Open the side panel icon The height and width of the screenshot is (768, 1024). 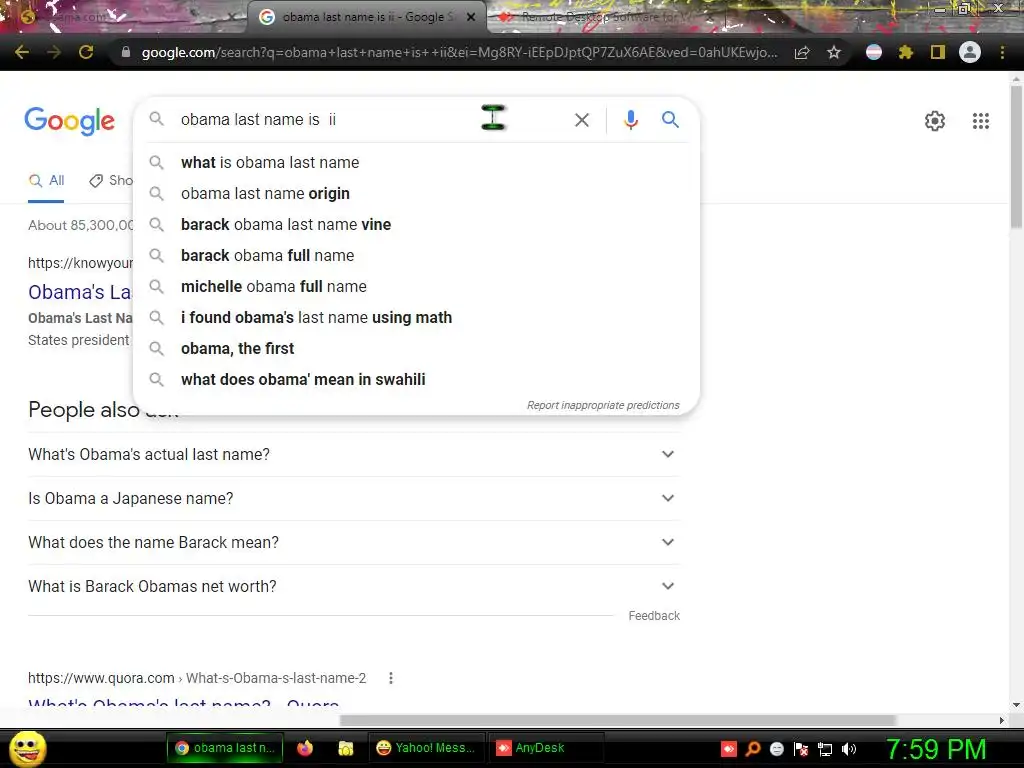point(938,52)
